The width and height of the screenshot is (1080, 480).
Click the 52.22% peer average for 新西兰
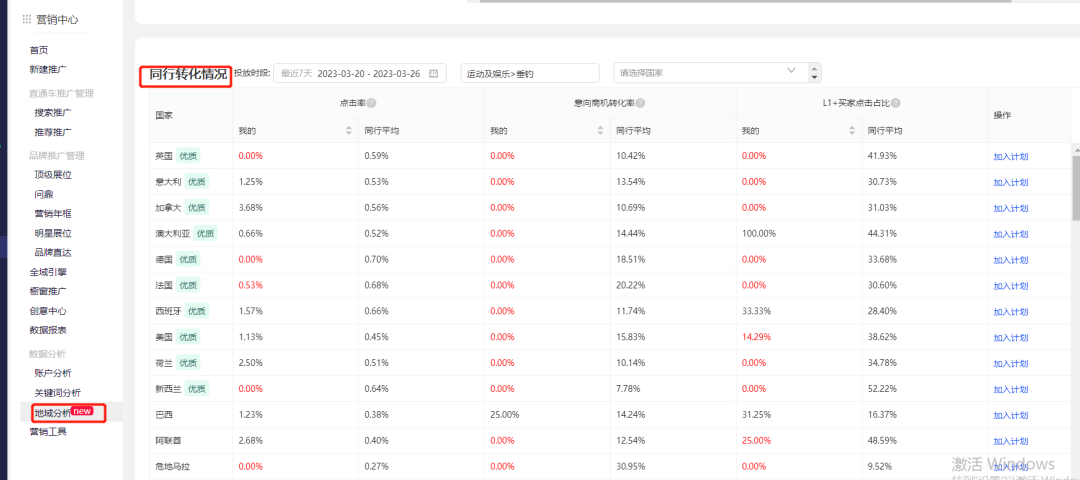coord(882,390)
